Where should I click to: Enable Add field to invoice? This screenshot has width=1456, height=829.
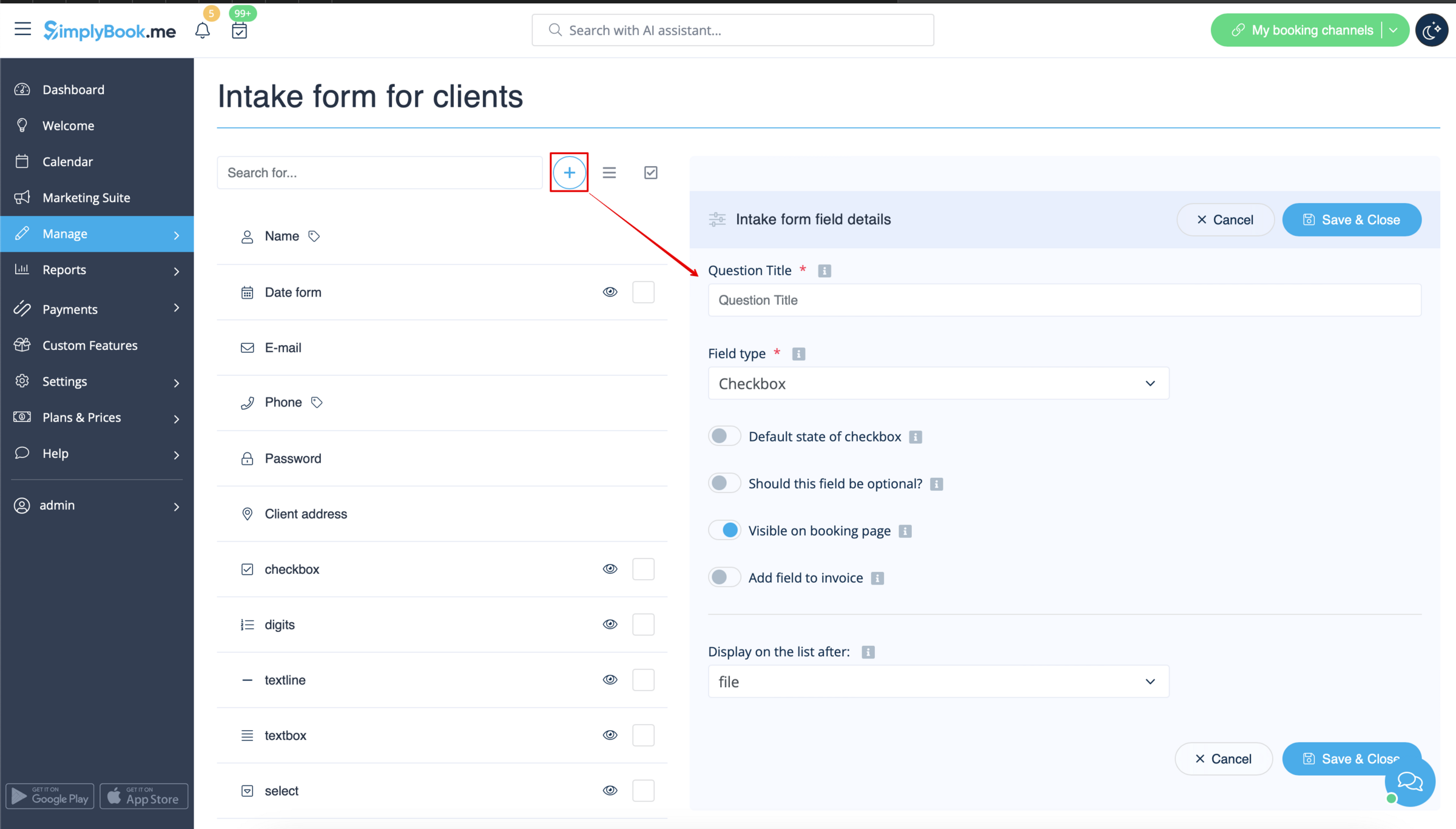coord(724,577)
